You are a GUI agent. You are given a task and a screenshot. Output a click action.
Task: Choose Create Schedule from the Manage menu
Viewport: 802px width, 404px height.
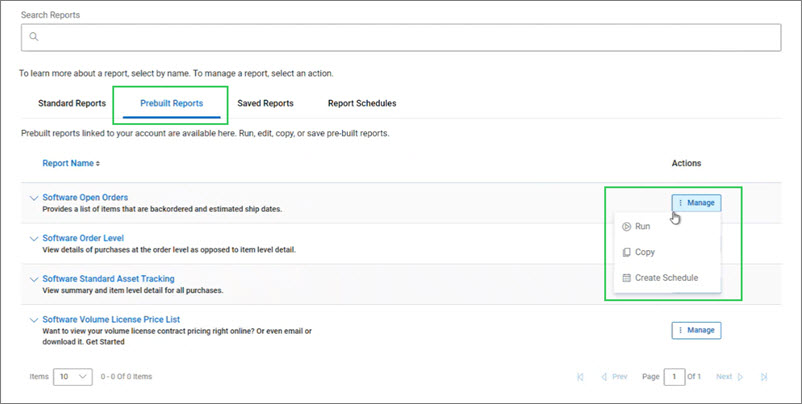[x=667, y=278]
